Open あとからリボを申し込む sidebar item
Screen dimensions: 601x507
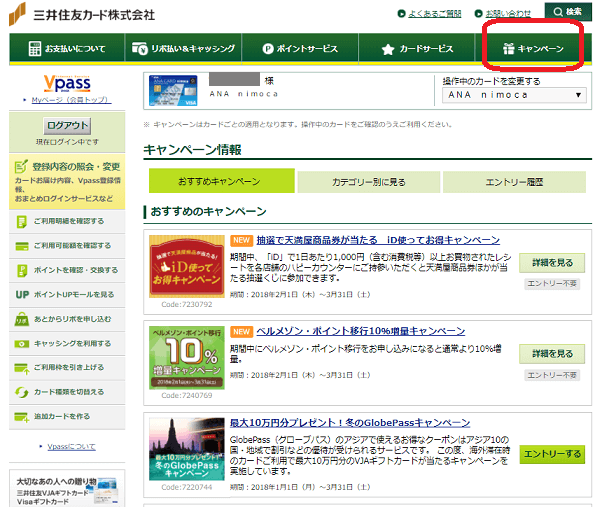tap(67, 319)
